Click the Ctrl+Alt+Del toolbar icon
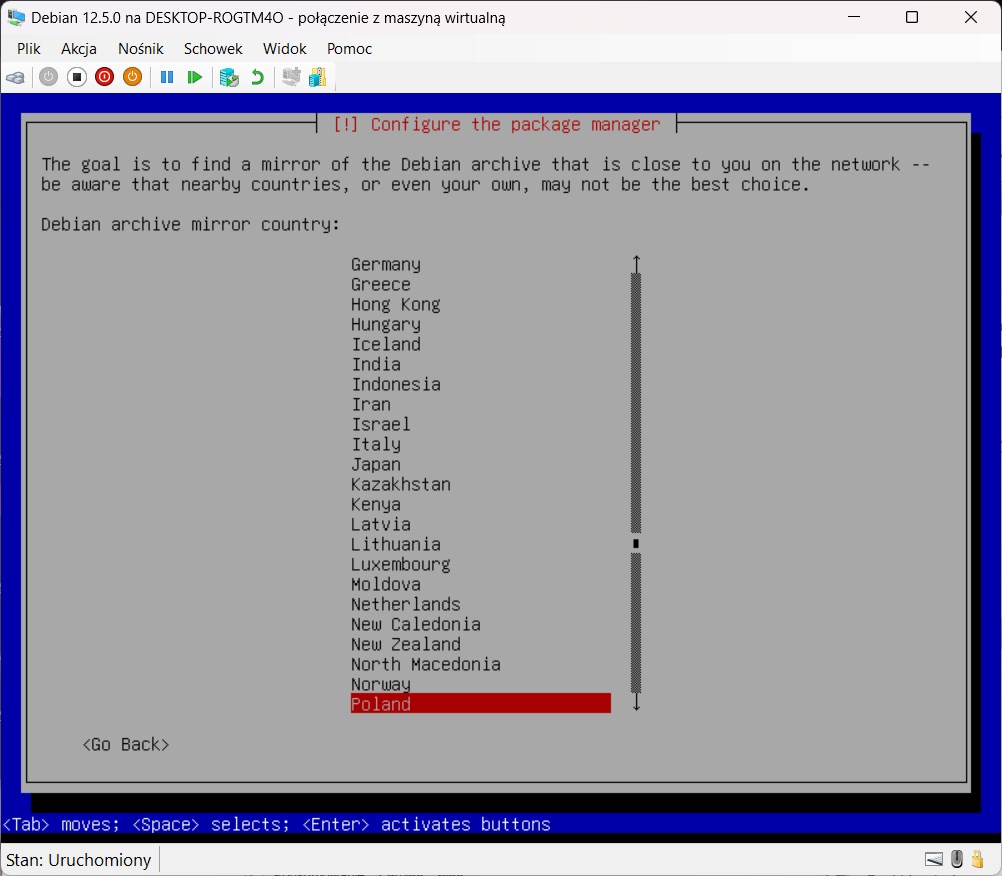Viewport: 1002px width, 876px height. (x=15, y=78)
